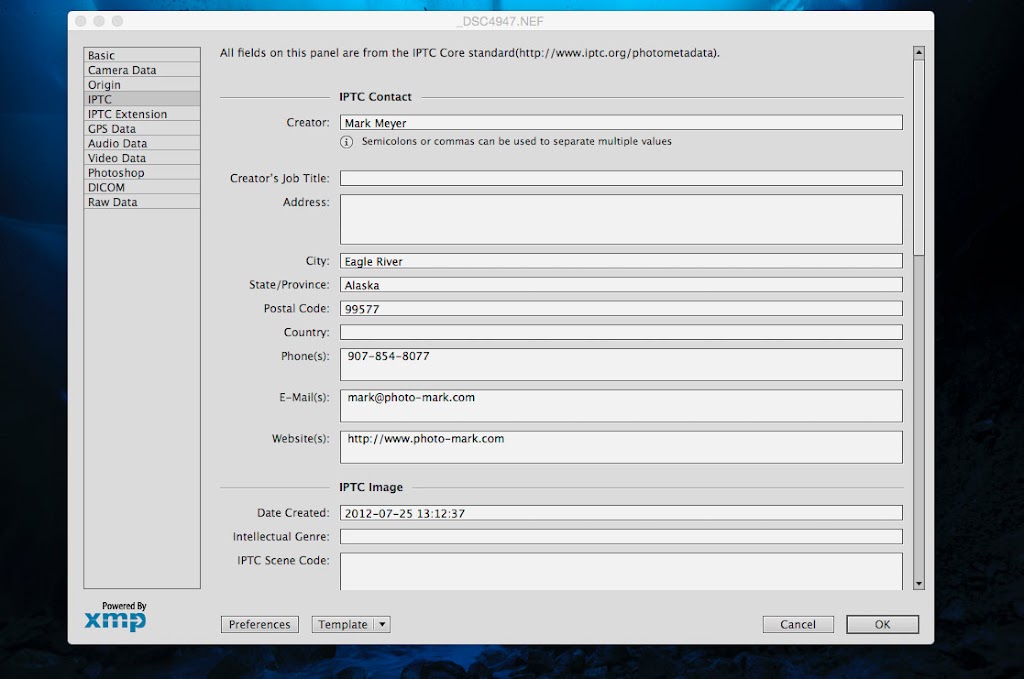
Task: Select the DICOM panel
Action: pos(142,187)
